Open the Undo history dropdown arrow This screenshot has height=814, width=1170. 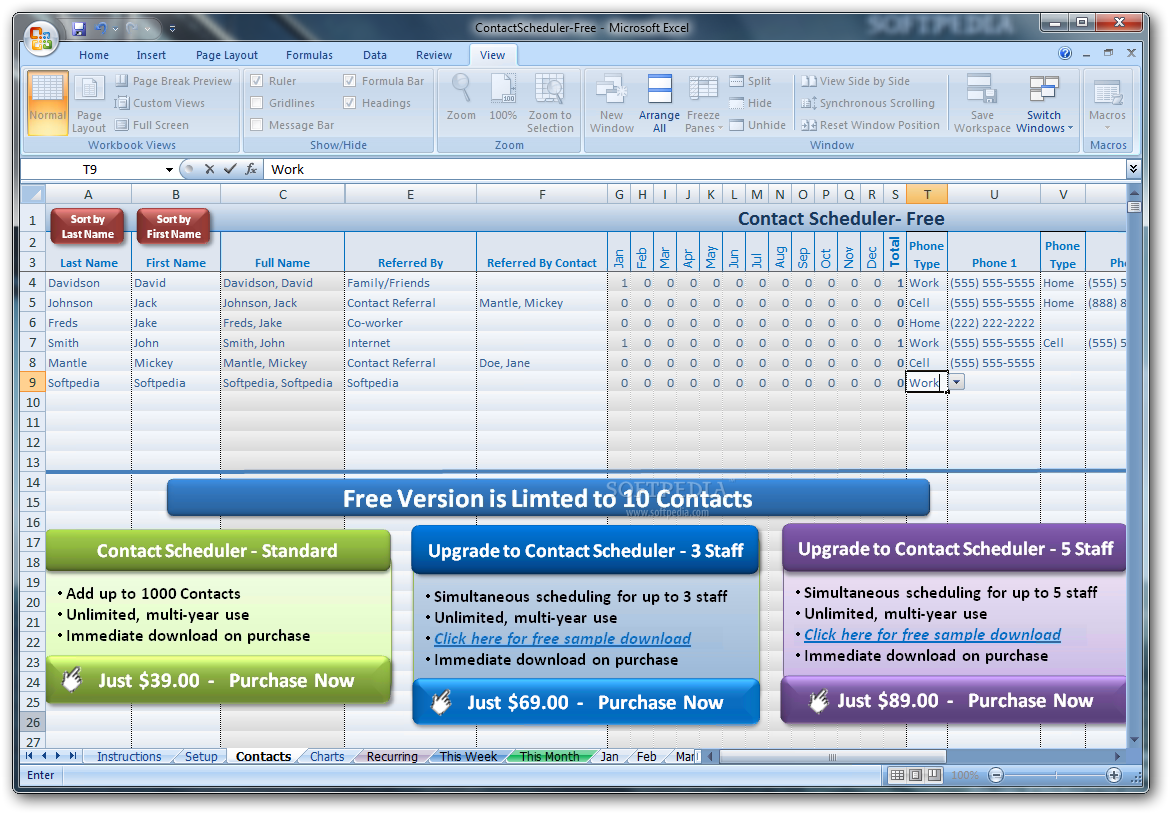click(115, 29)
